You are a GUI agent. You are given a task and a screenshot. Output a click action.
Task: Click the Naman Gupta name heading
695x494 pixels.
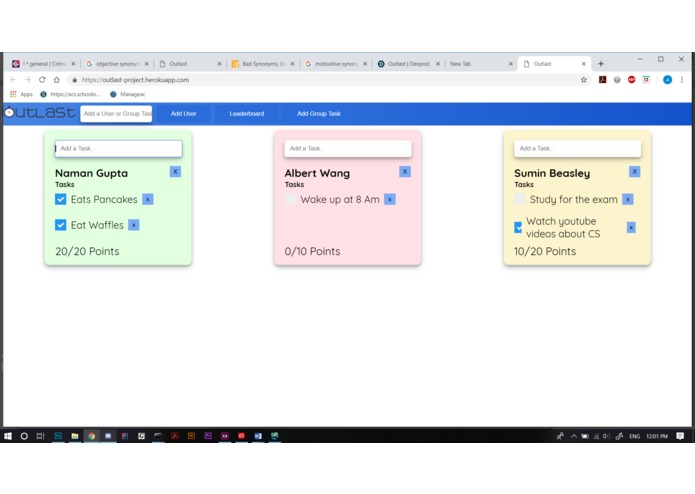point(91,173)
